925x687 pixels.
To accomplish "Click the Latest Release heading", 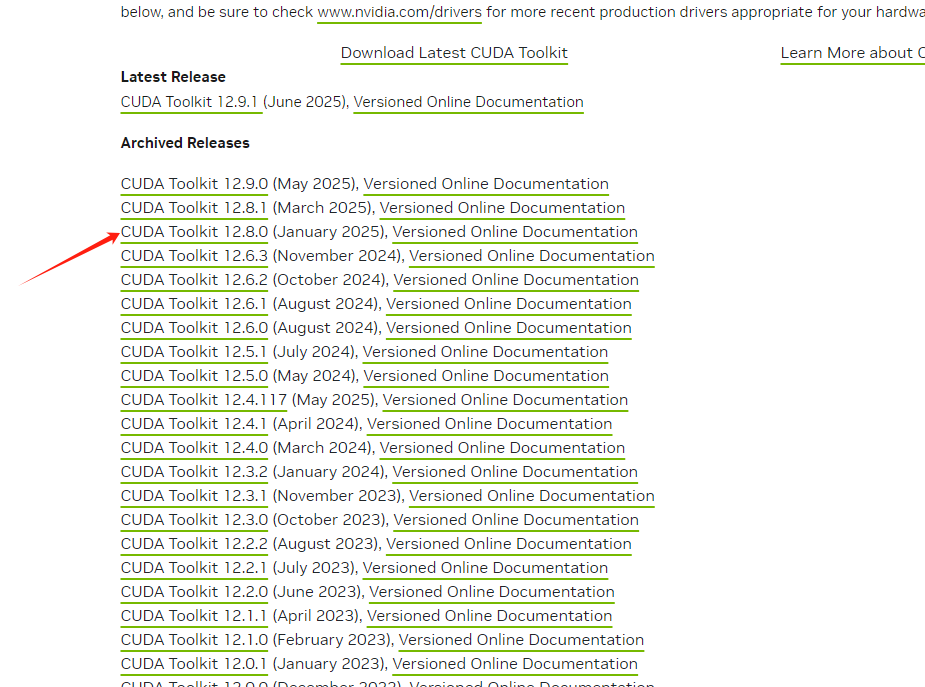I will [173, 77].
